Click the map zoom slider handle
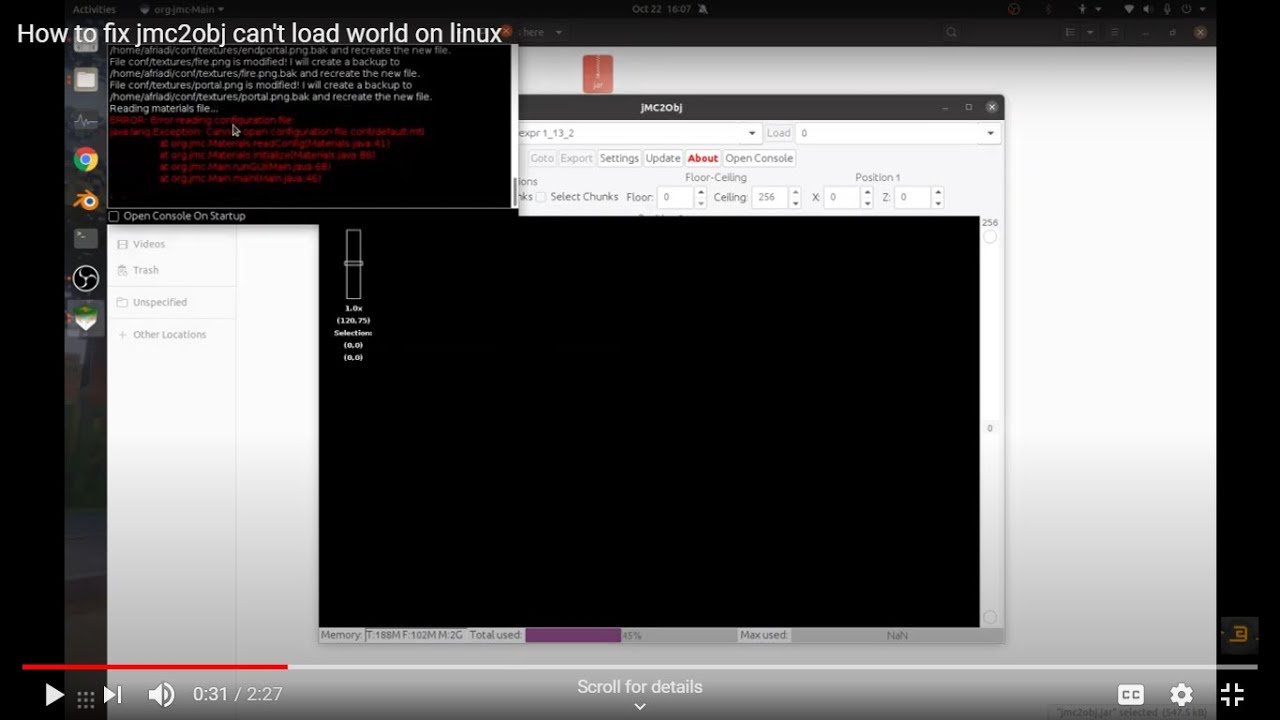This screenshot has height=720, width=1280. coord(353,263)
